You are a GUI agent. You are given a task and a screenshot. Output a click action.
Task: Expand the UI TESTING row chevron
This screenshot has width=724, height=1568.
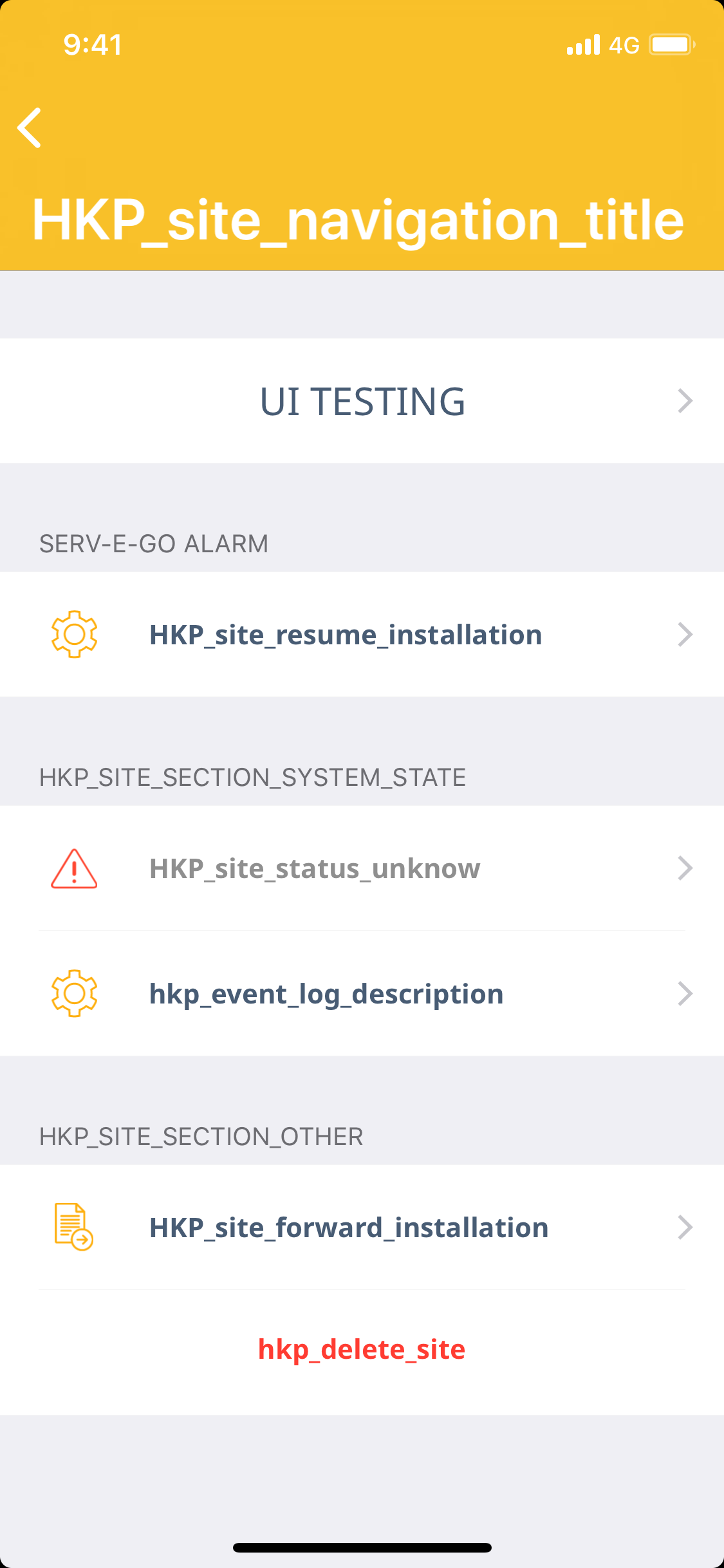pos(685,401)
